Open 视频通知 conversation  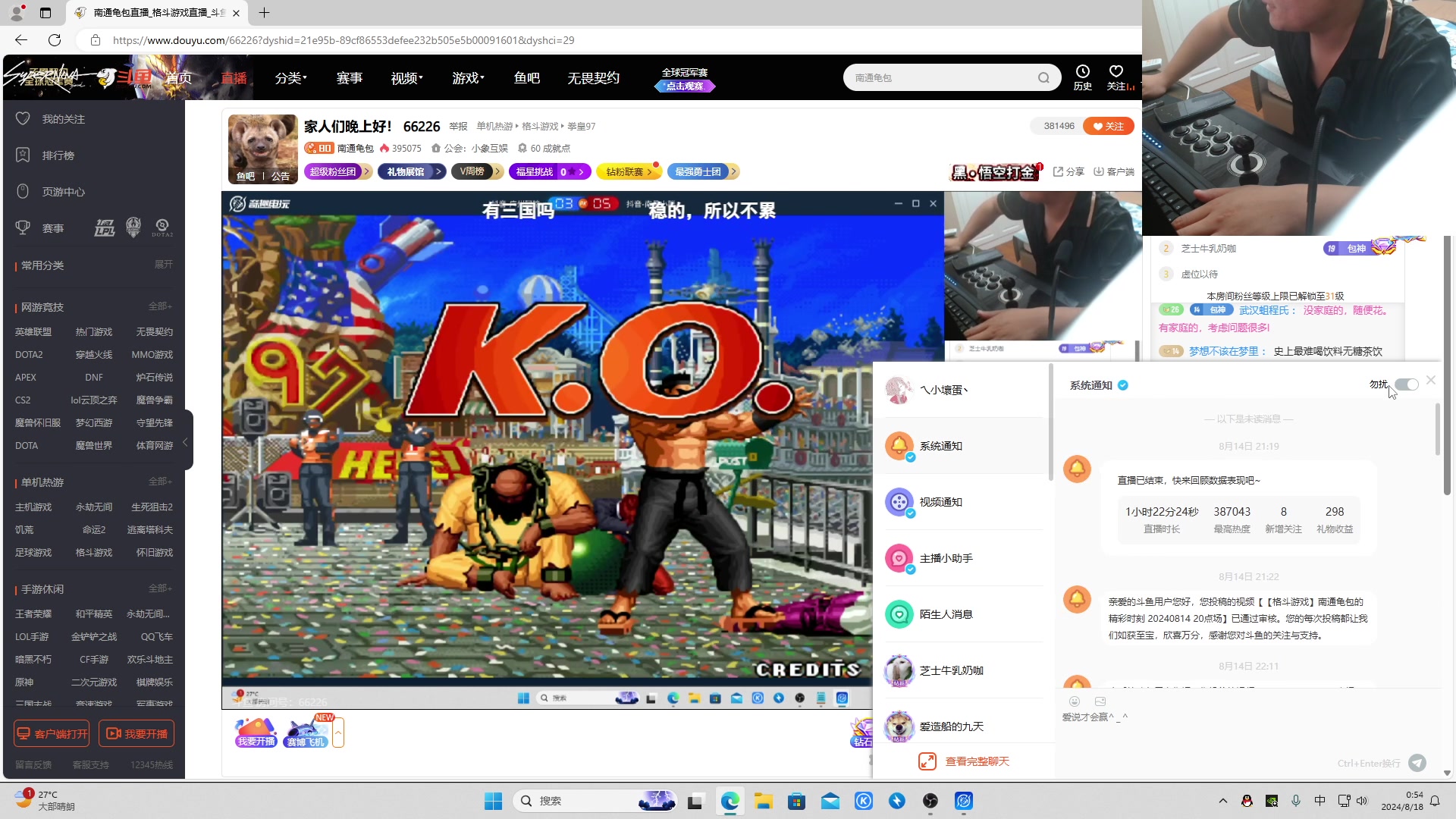(963, 502)
